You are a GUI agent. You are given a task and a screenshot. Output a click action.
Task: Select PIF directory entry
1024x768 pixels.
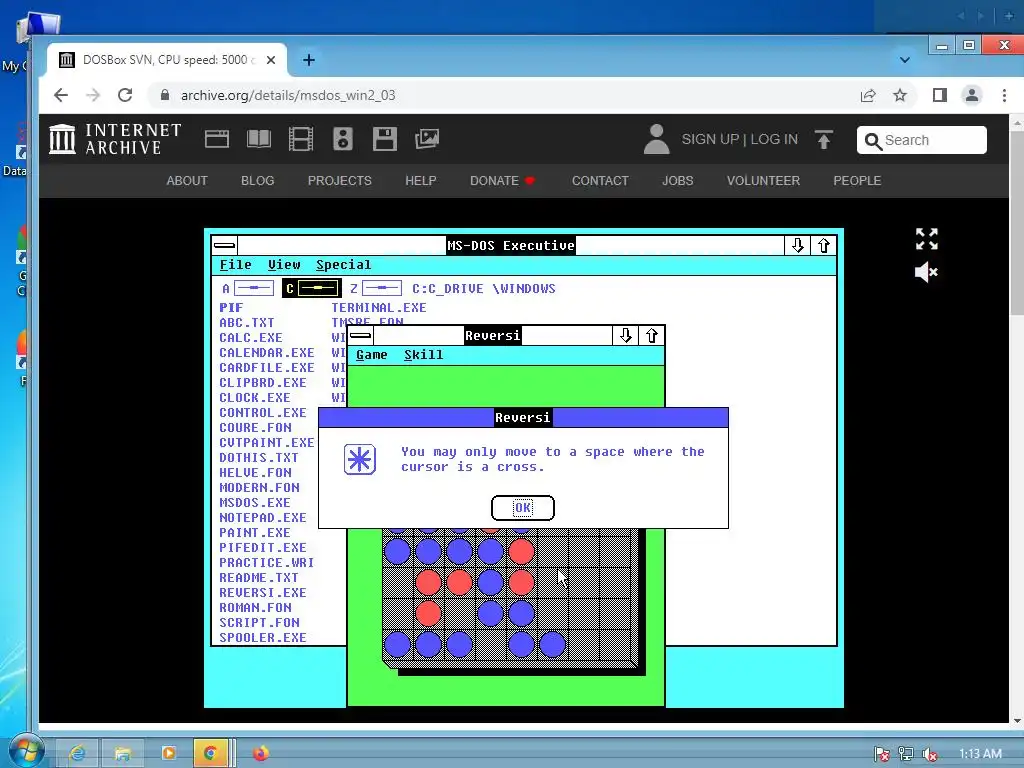click(x=231, y=308)
